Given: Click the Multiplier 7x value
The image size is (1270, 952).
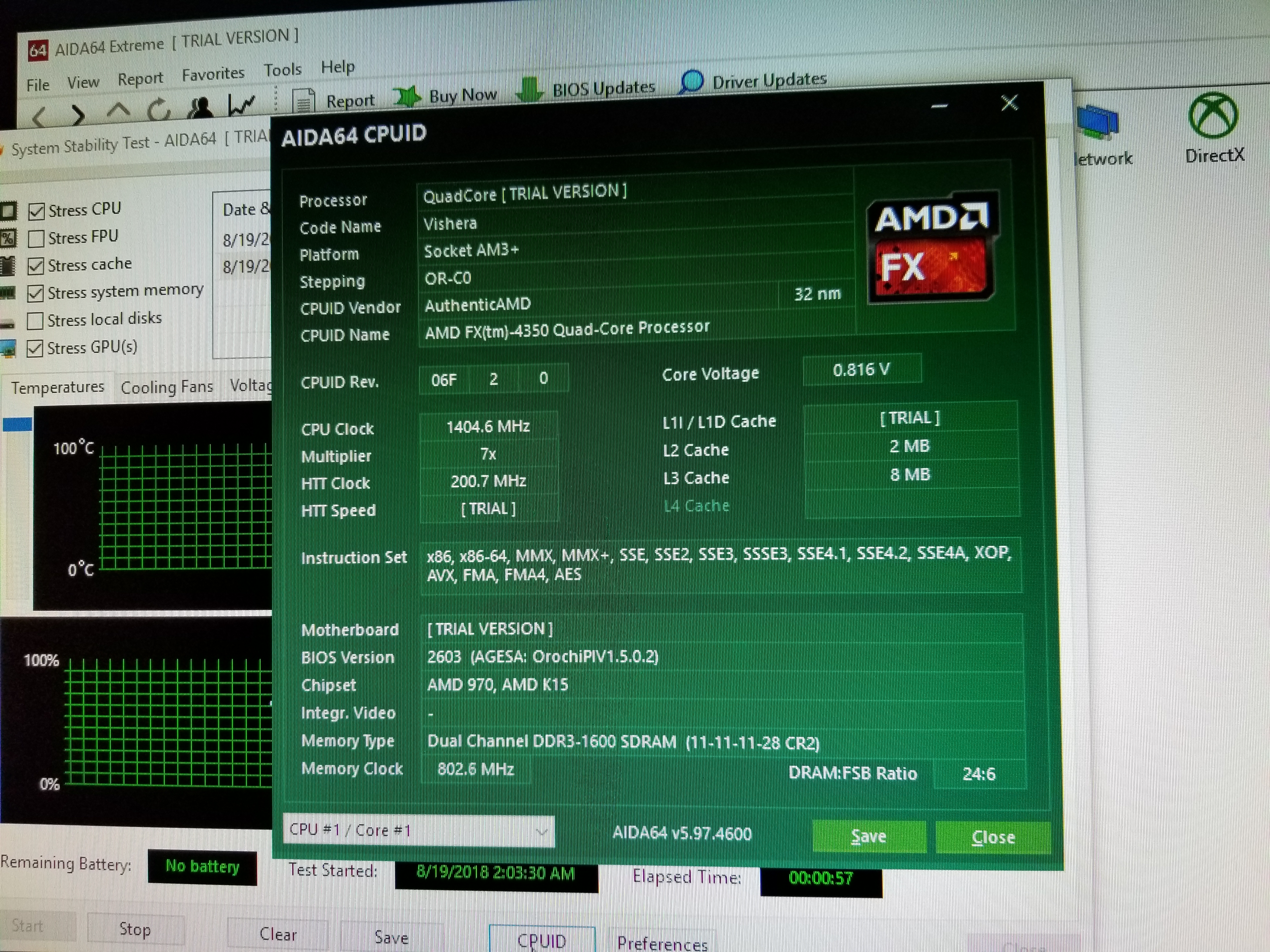Looking at the screenshot, I should point(488,454).
